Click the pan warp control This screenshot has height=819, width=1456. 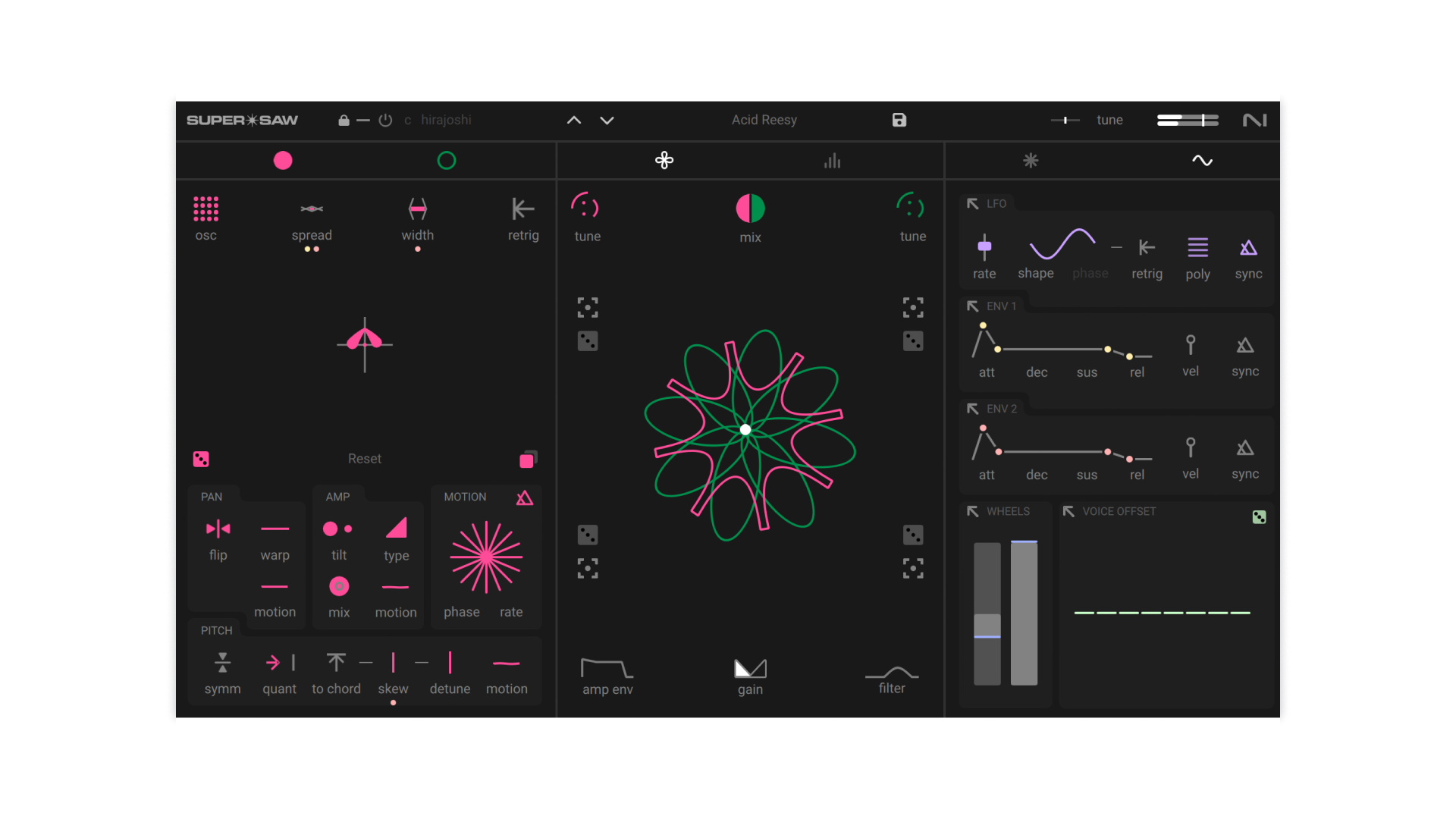click(275, 529)
